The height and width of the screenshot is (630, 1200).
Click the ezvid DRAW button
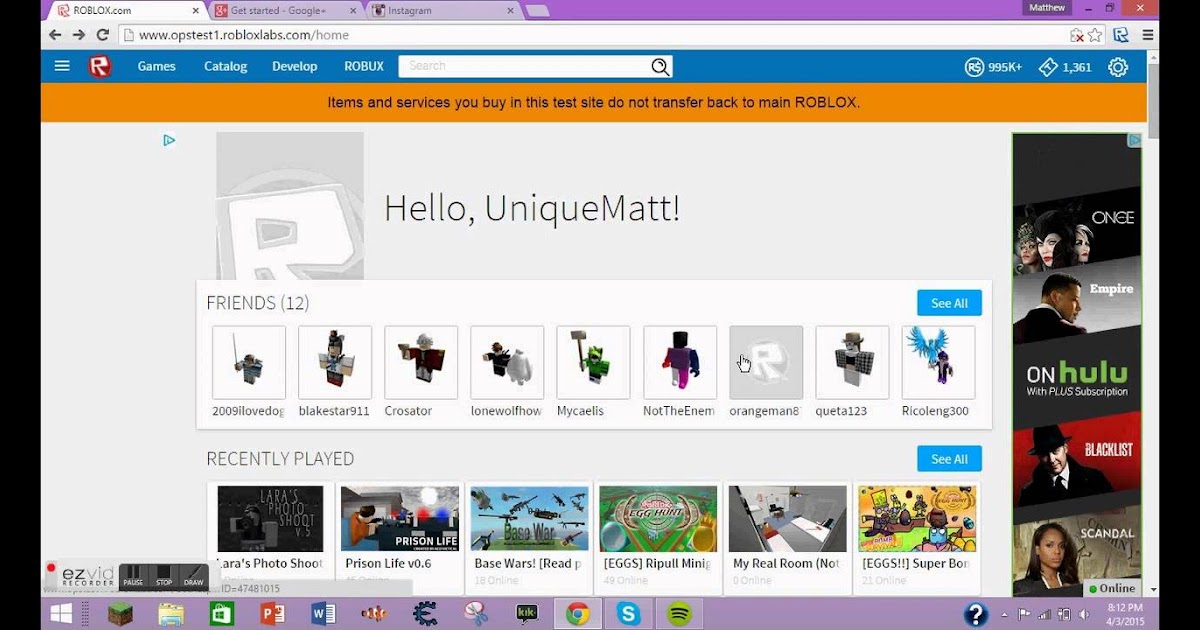click(x=194, y=576)
